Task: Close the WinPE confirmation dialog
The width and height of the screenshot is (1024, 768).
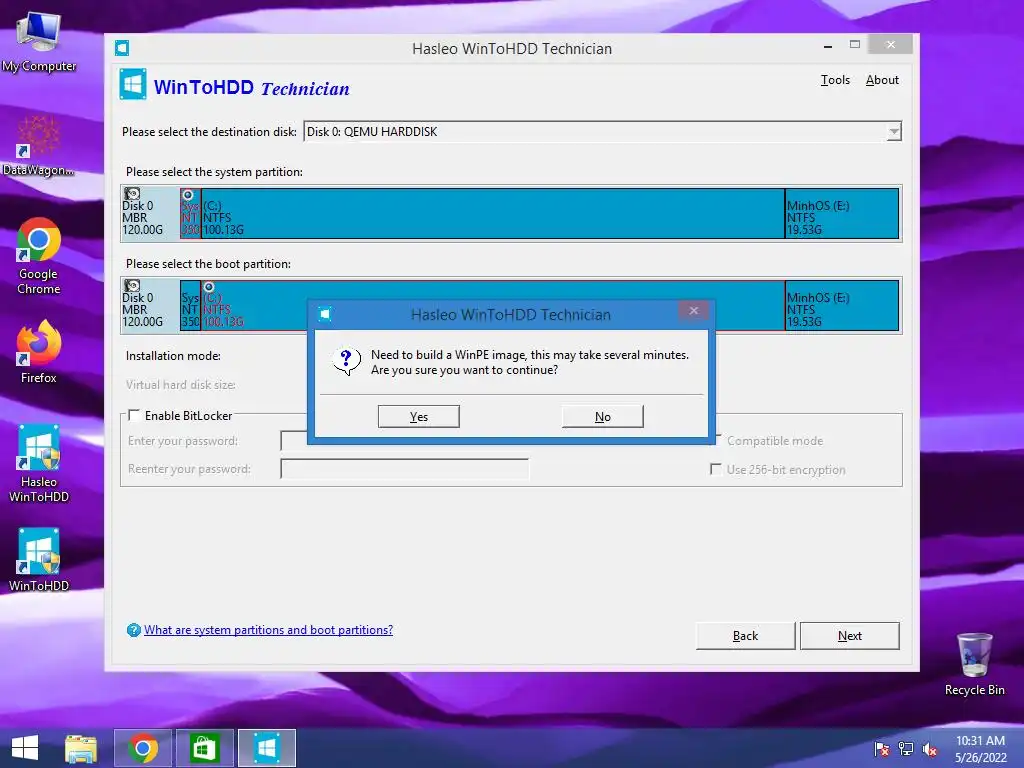Action: [694, 311]
